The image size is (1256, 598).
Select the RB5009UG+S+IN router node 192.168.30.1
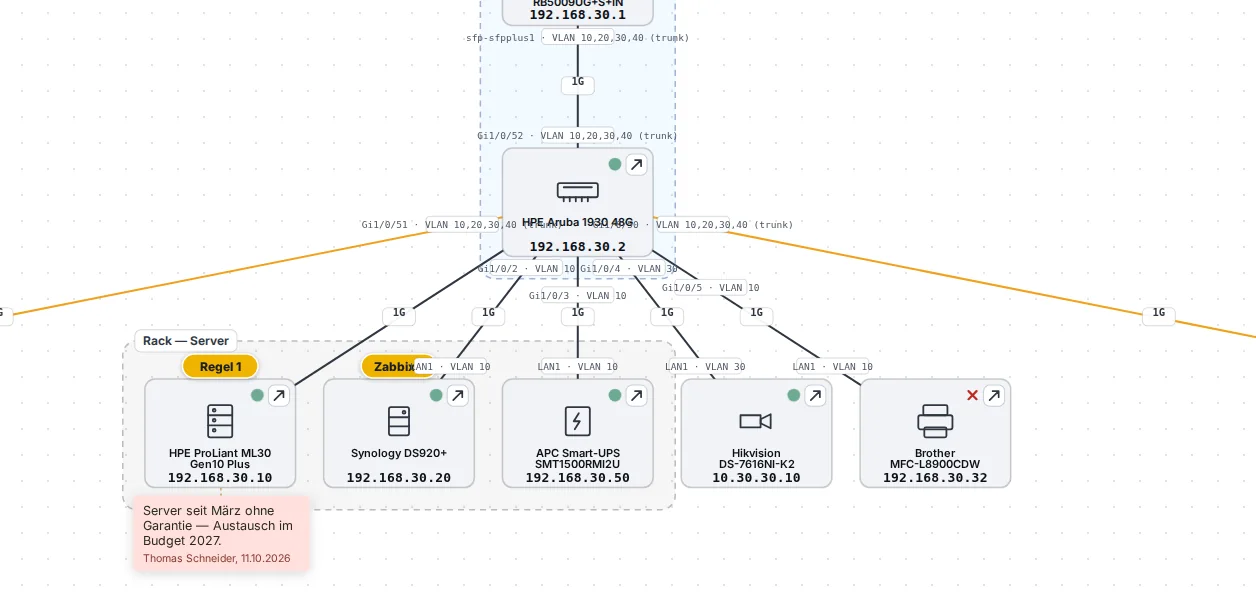click(578, 12)
